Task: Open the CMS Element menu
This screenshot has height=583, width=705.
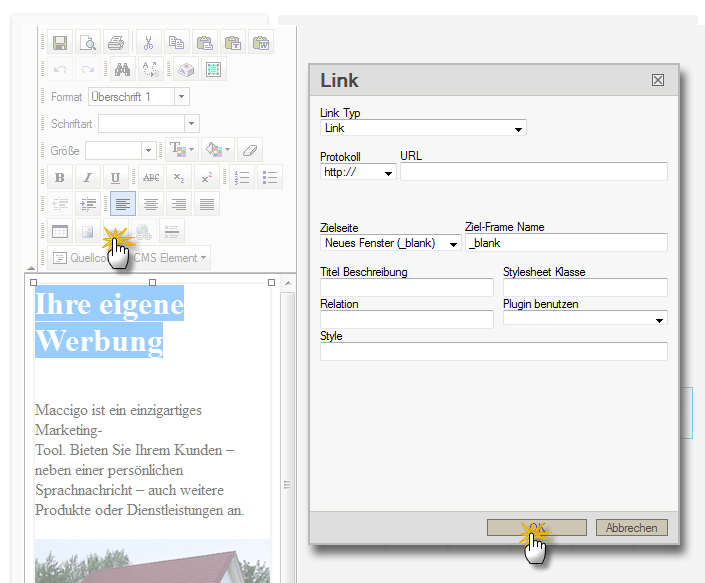Action: (170, 258)
